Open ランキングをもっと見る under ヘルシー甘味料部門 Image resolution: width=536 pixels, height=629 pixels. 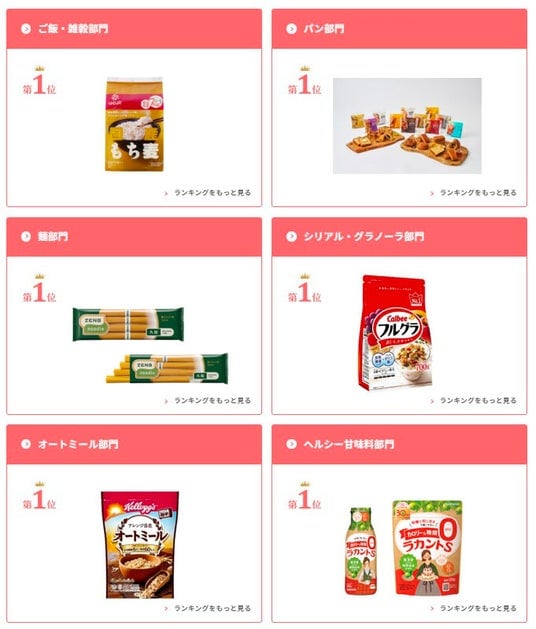tap(473, 609)
